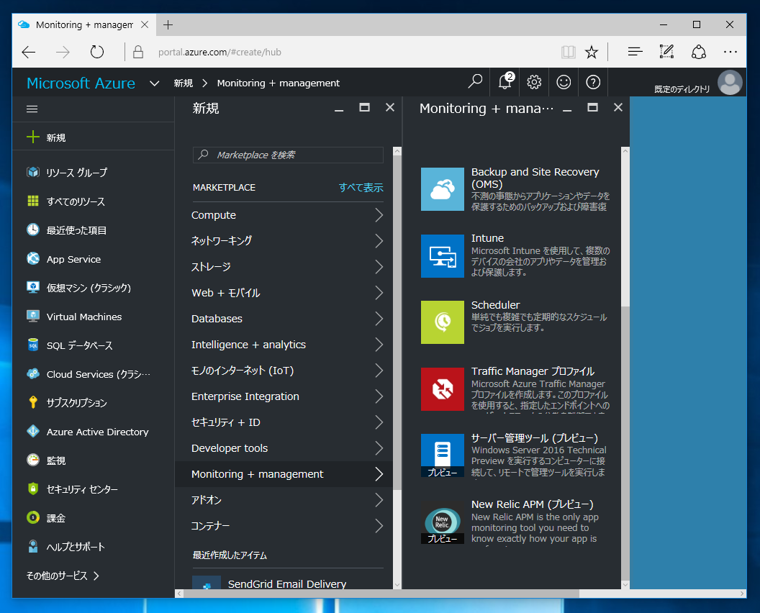Click browser refresh button
Viewport: 760px width, 613px height.
tap(97, 52)
